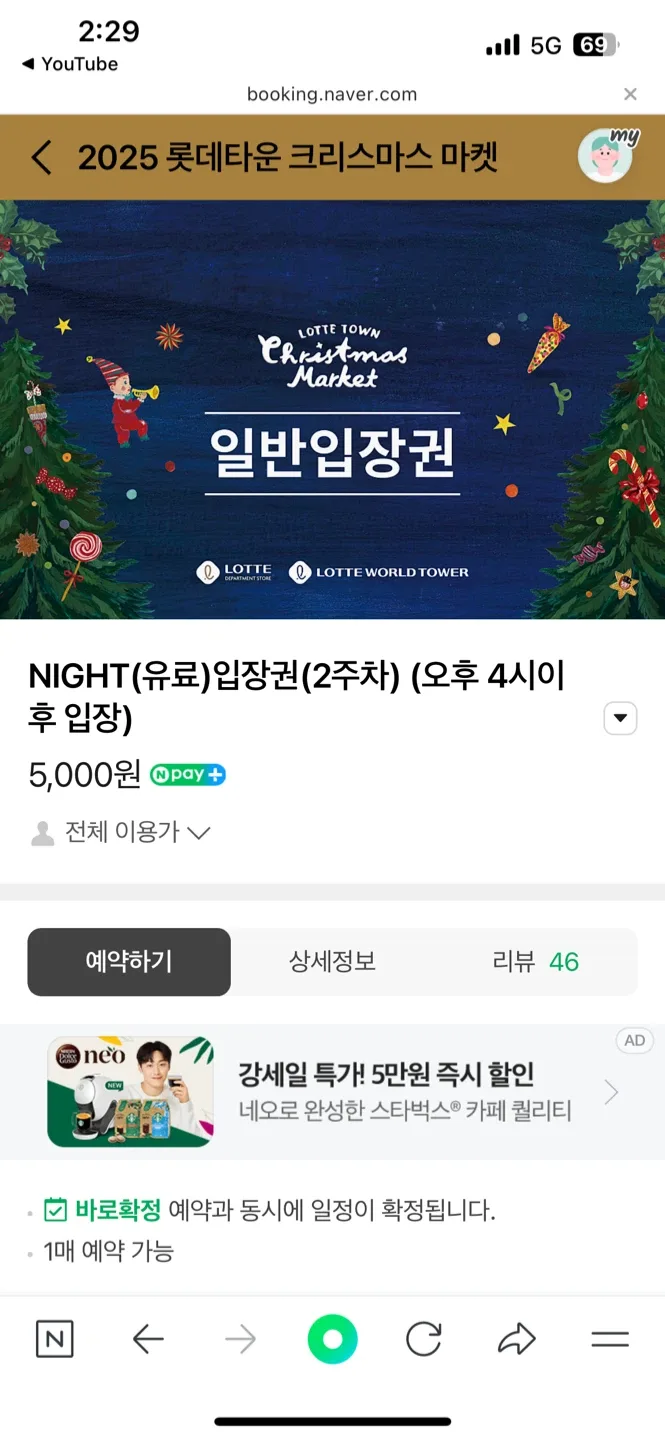Image resolution: width=665 pixels, height=1440 pixels.
Task: Return to YouTube via status bar link
Action: pos(70,64)
